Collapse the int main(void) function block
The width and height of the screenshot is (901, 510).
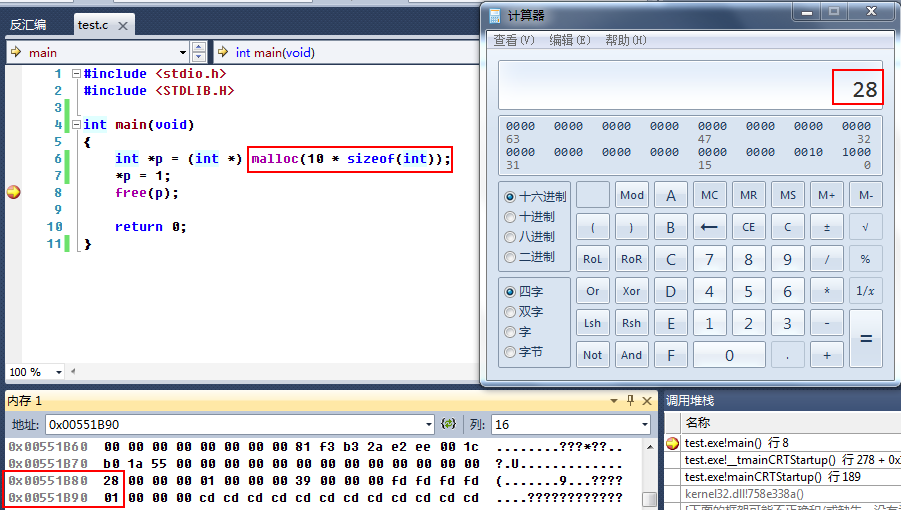(x=76, y=125)
